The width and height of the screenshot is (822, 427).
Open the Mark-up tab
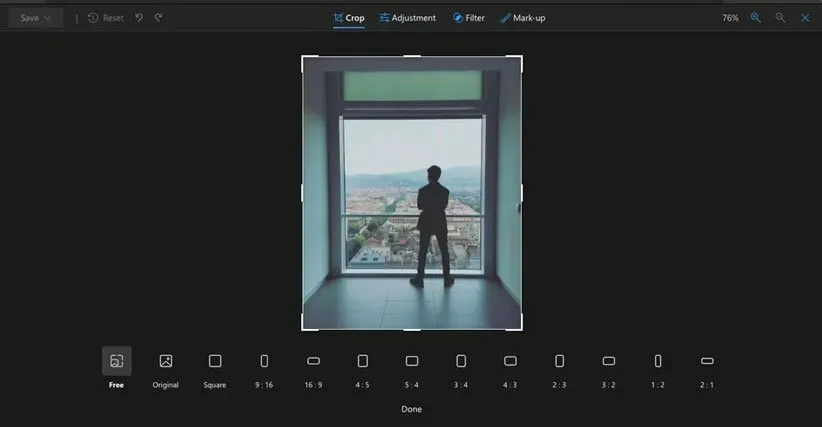tap(522, 18)
